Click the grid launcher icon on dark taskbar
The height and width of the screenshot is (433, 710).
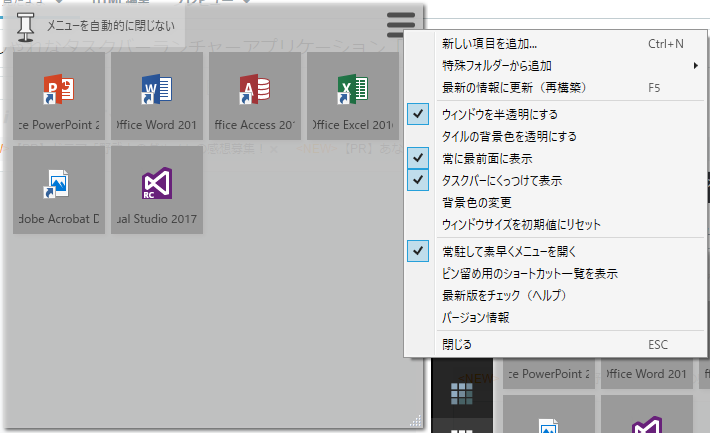462,394
